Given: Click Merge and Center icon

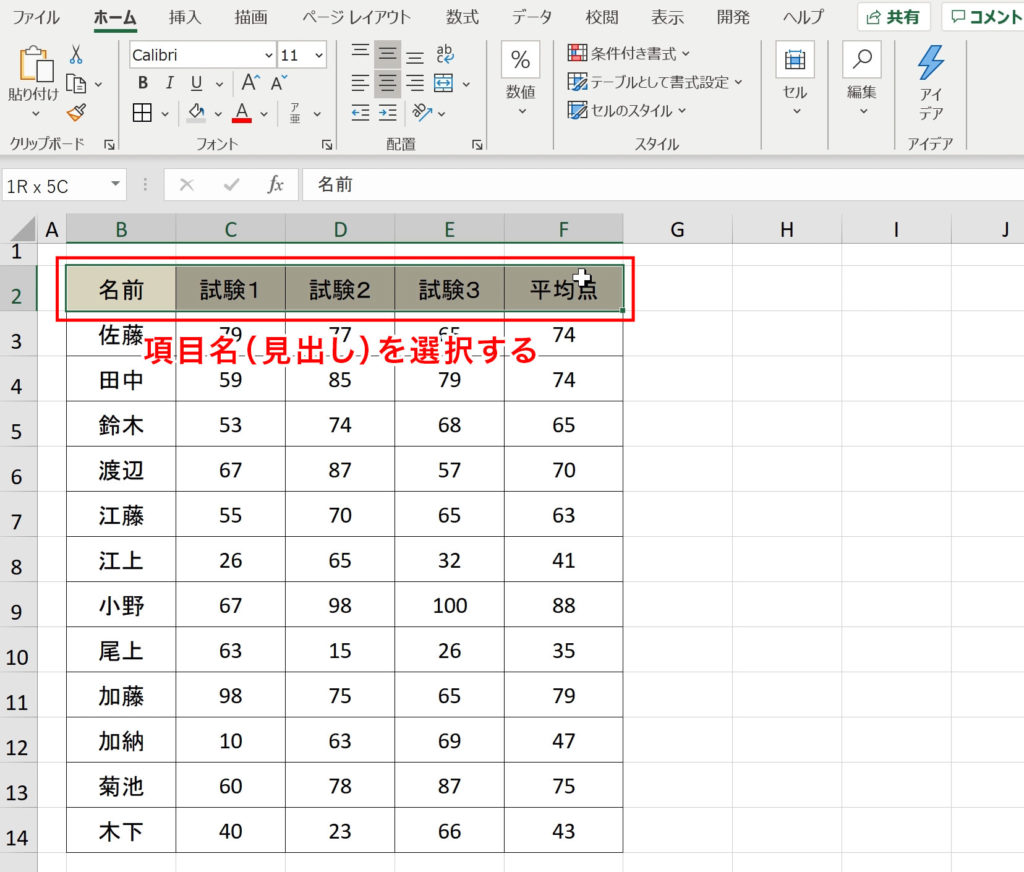Looking at the screenshot, I should pyautogui.click(x=443, y=83).
